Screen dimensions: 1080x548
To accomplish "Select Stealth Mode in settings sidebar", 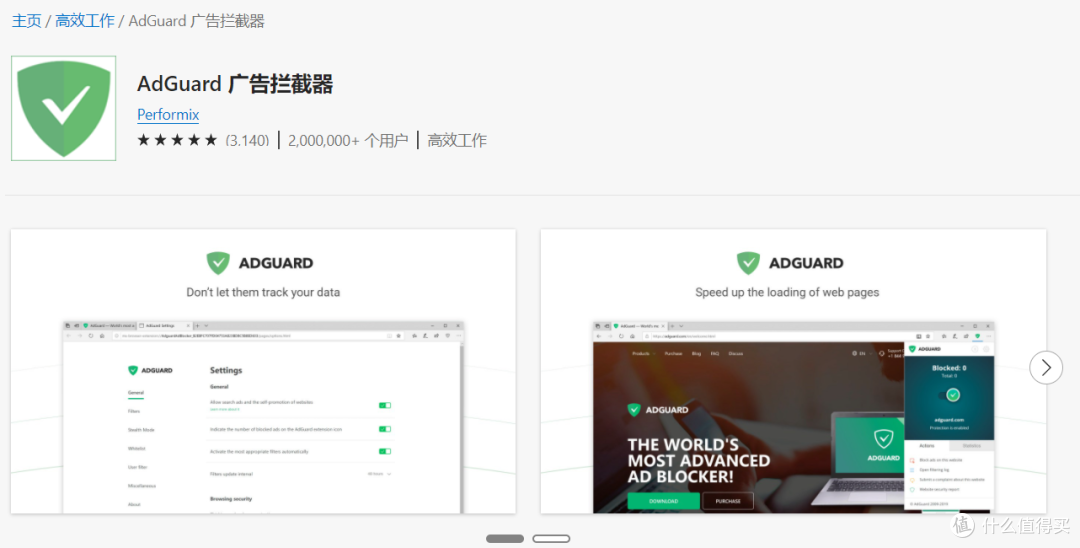I will pyautogui.click(x=141, y=429).
